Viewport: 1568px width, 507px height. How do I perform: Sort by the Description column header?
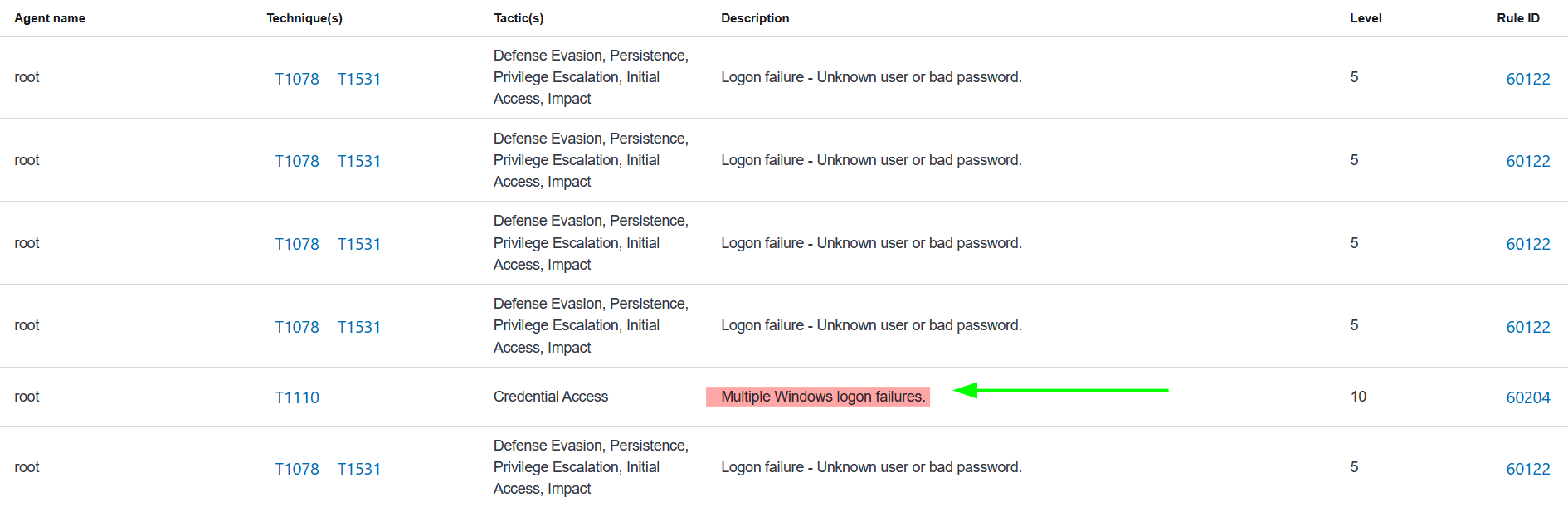pos(755,18)
